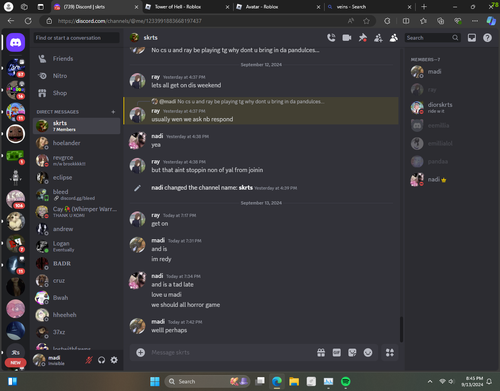Open Spotify from taskbar
This screenshot has width=500, height=391.
tap(346, 381)
